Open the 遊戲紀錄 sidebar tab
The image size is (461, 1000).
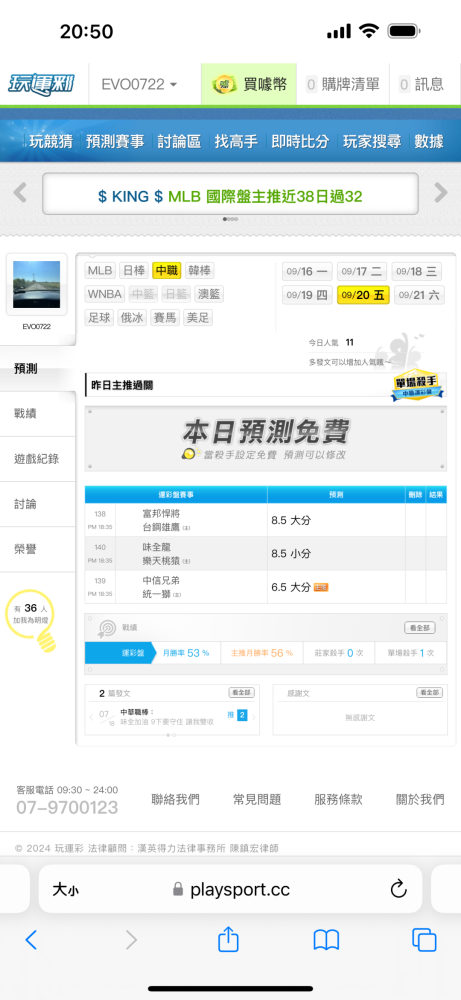point(38,459)
